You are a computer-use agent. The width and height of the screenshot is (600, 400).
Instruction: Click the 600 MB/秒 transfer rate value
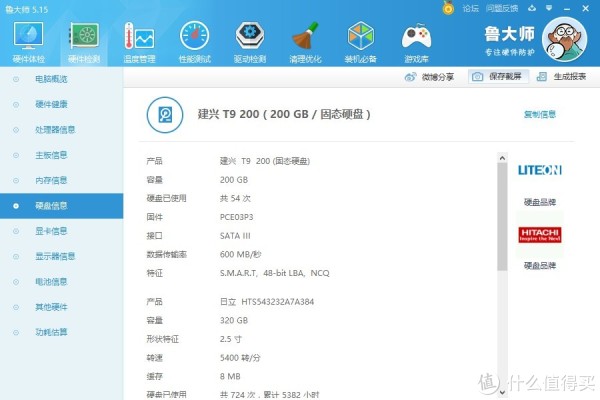click(x=240, y=255)
